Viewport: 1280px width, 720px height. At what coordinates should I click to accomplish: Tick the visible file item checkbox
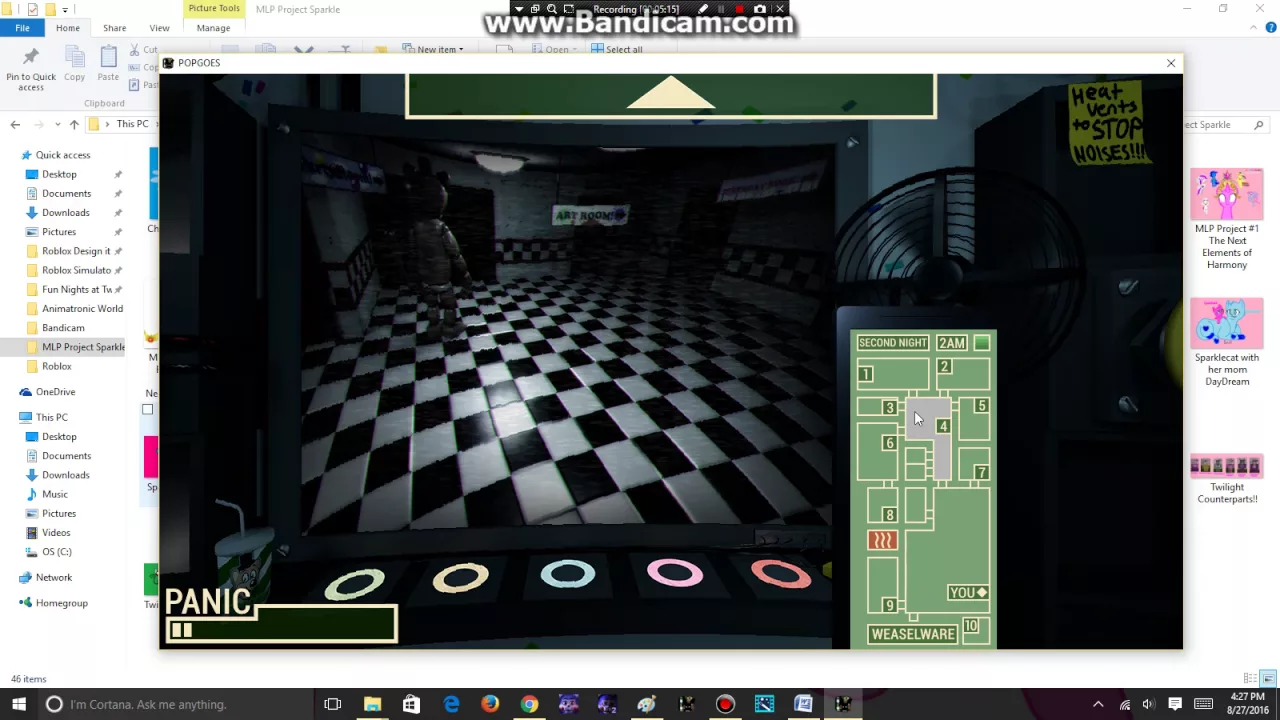click(148, 409)
